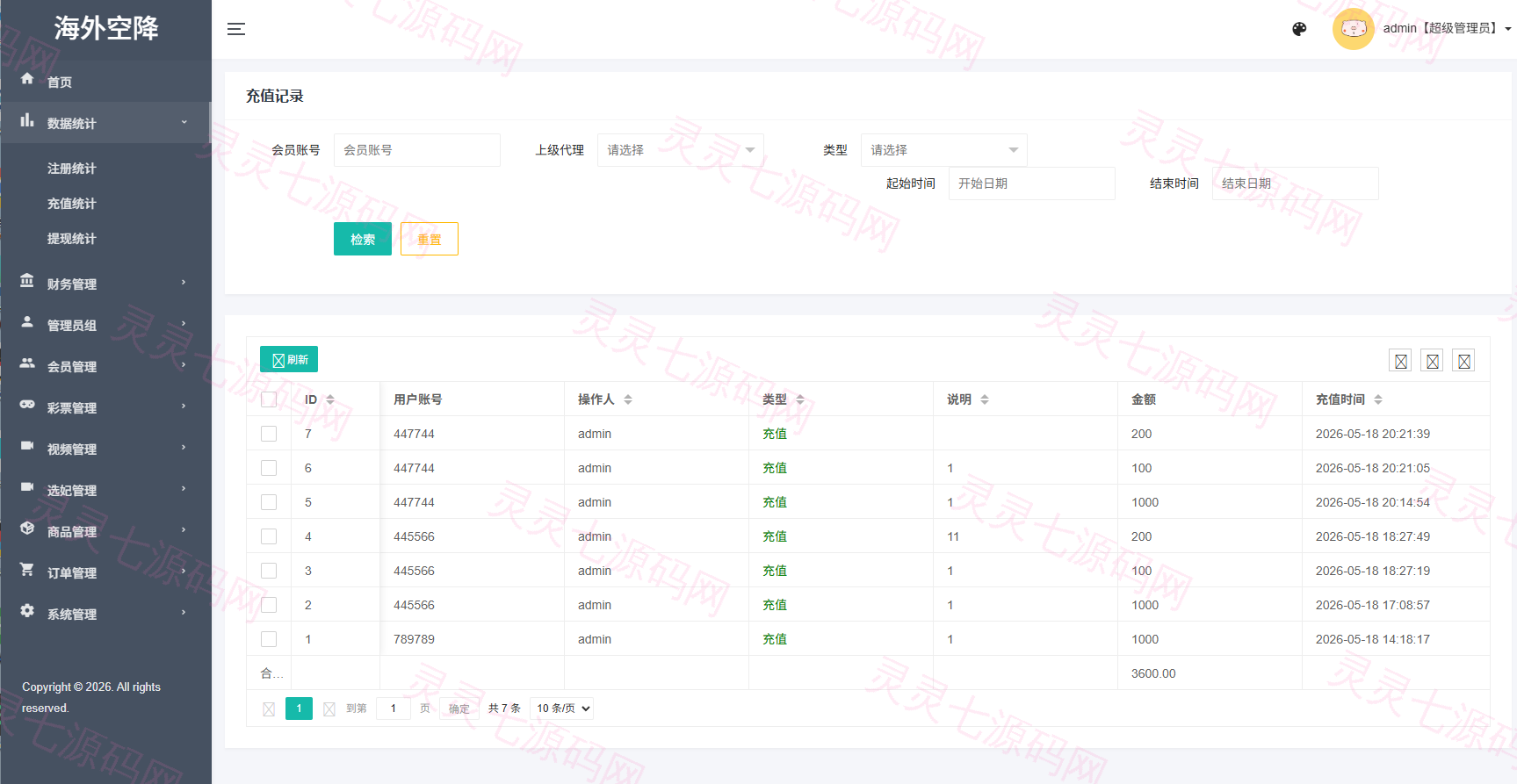Expand the 选妃管理 sidebar chevron
Image resolution: width=1517 pixels, height=784 pixels.
click(184, 488)
